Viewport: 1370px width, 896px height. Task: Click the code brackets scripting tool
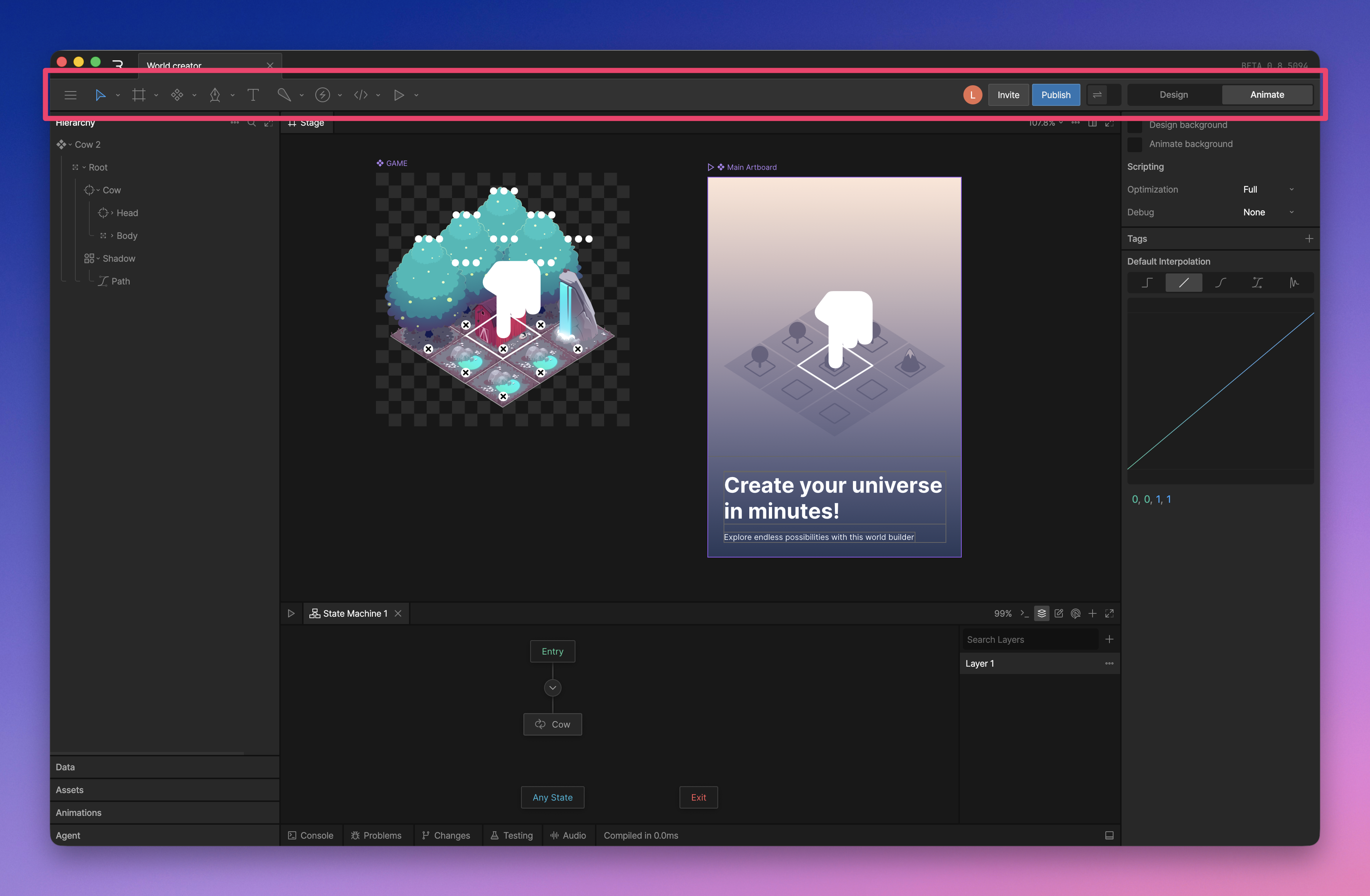tap(361, 95)
